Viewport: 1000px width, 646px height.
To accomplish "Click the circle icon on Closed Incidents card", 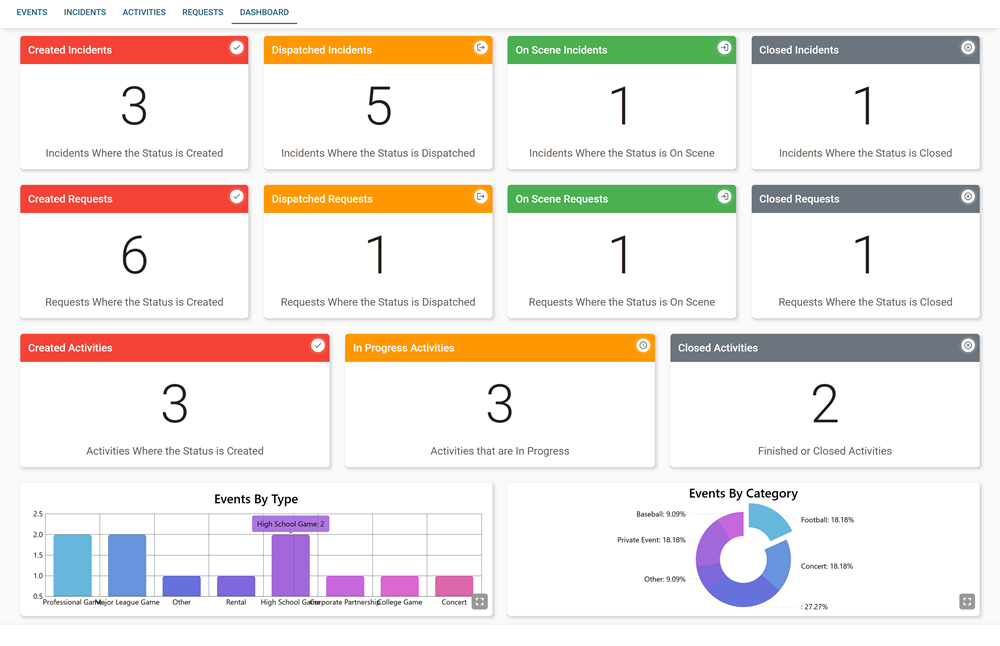I will coord(967,48).
